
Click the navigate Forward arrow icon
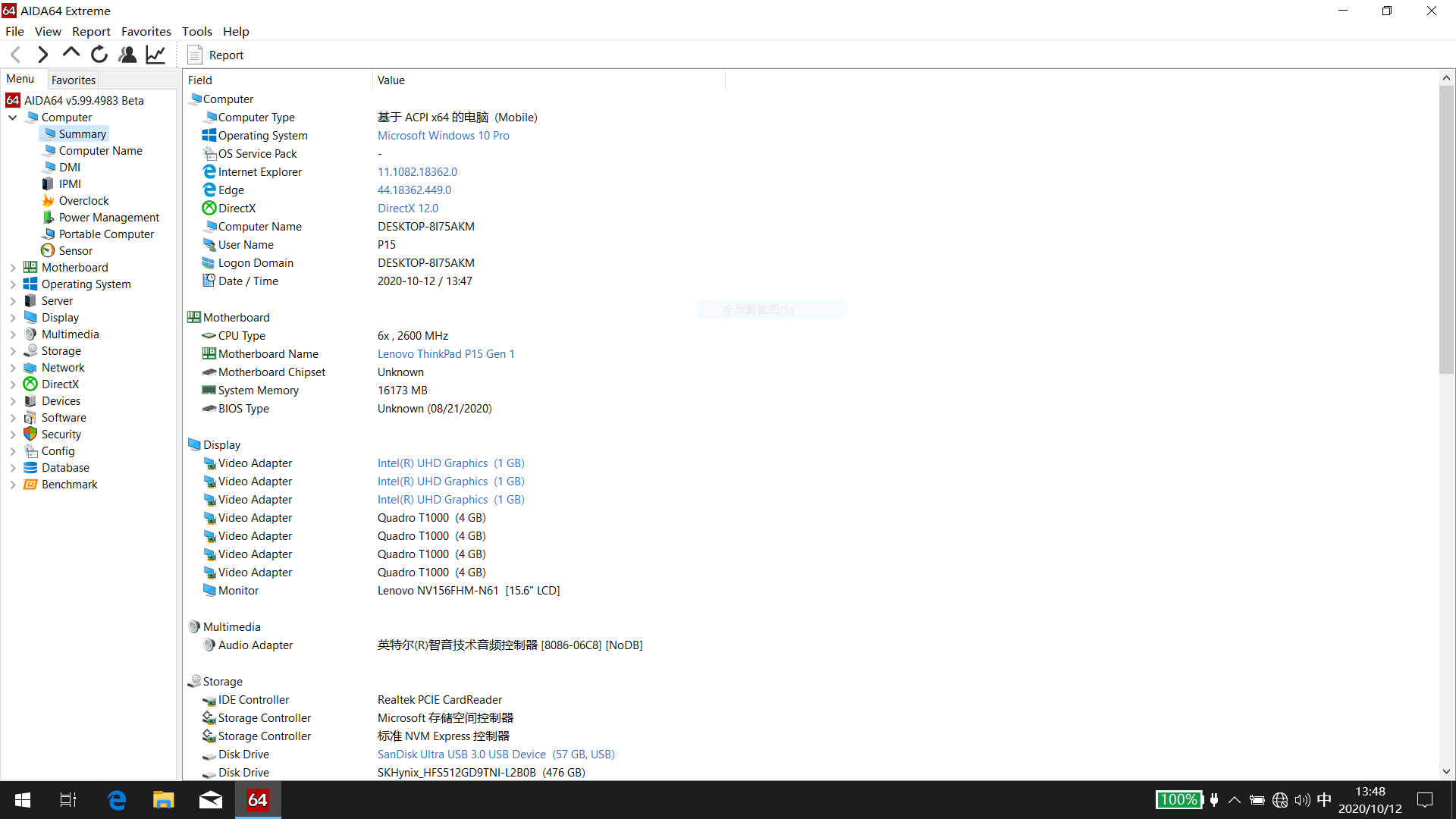[42, 55]
